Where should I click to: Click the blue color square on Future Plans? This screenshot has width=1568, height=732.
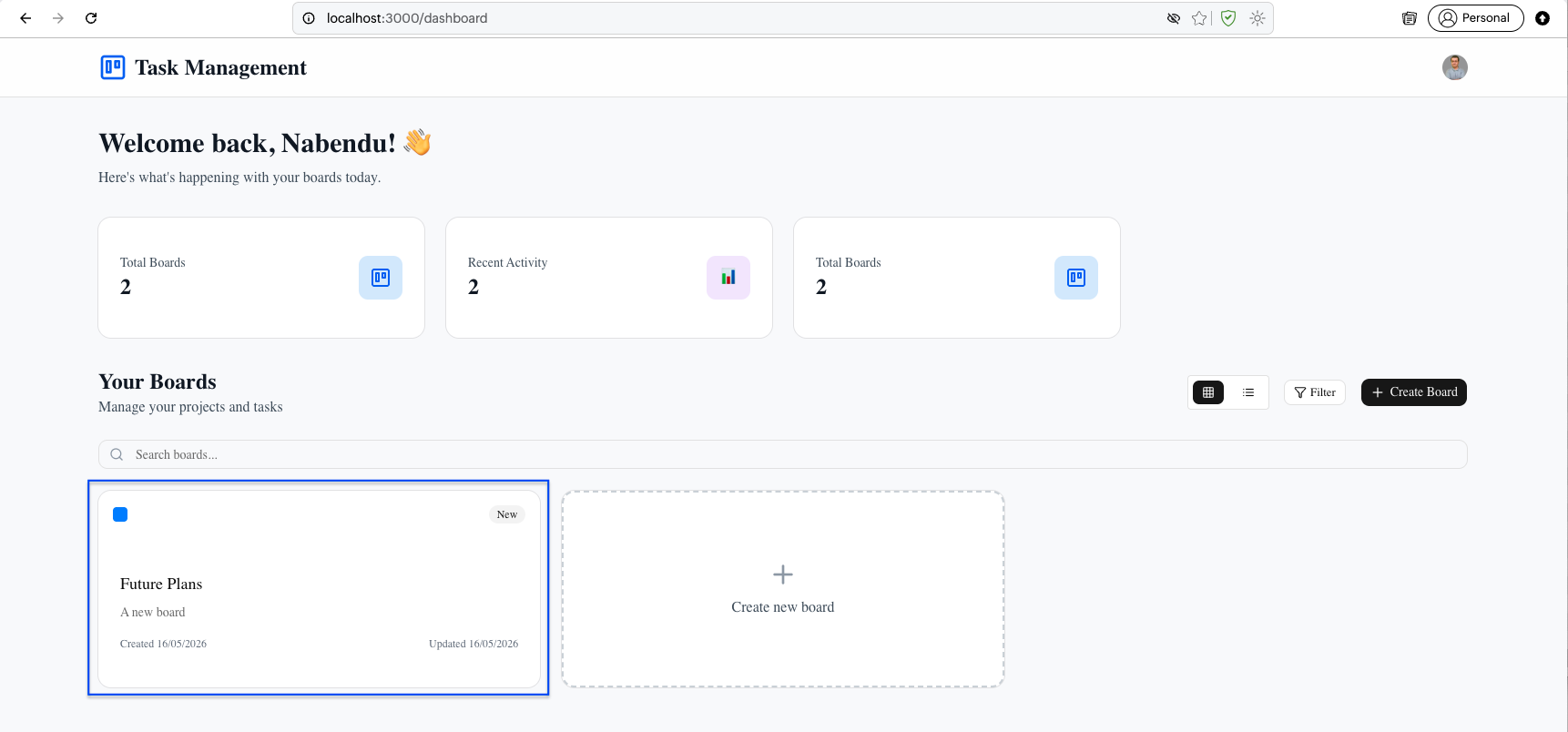pos(120,514)
